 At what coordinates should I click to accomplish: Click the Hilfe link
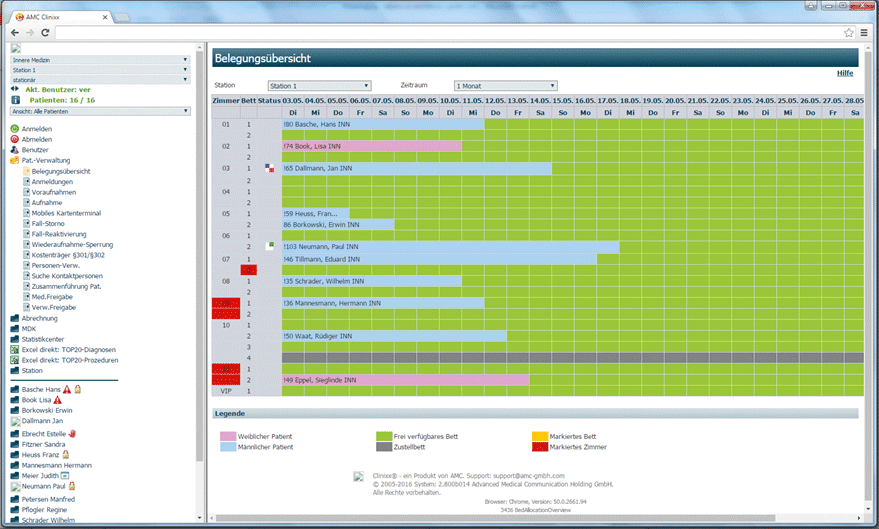coord(844,73)
